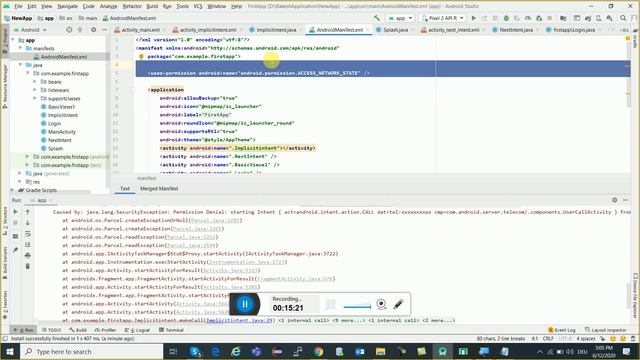
Task: Pin the Run tab with pin icon
Action: pos(16,250)
